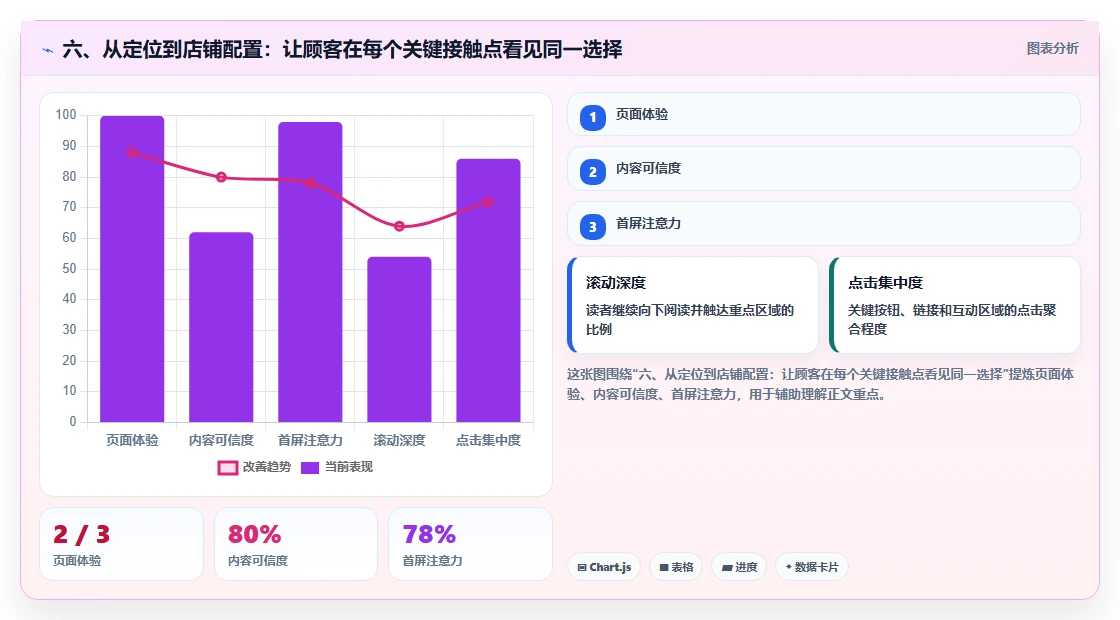Screen dimensions: 1120x620
Task: Click the numbered badge 1 for 页面体验
Action: 593,117
